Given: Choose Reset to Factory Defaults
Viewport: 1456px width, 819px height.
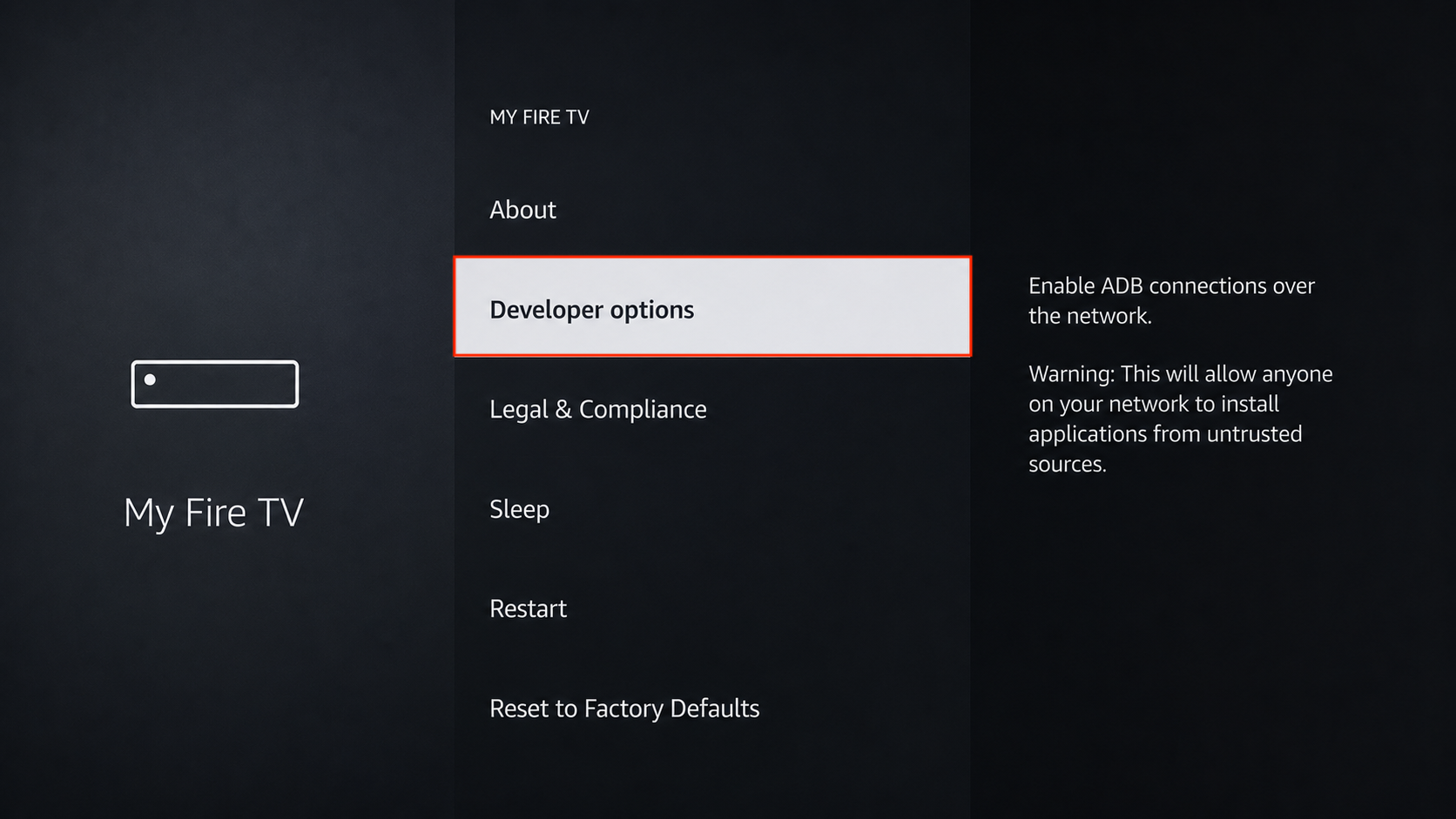Looking at the screenshot, I should coord(712,708).
